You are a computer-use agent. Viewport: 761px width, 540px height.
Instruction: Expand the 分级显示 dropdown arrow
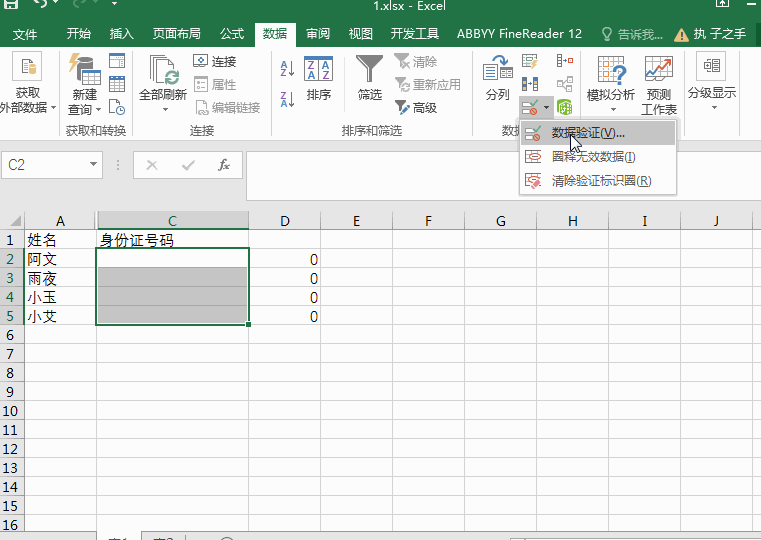[x=714, y=107]
